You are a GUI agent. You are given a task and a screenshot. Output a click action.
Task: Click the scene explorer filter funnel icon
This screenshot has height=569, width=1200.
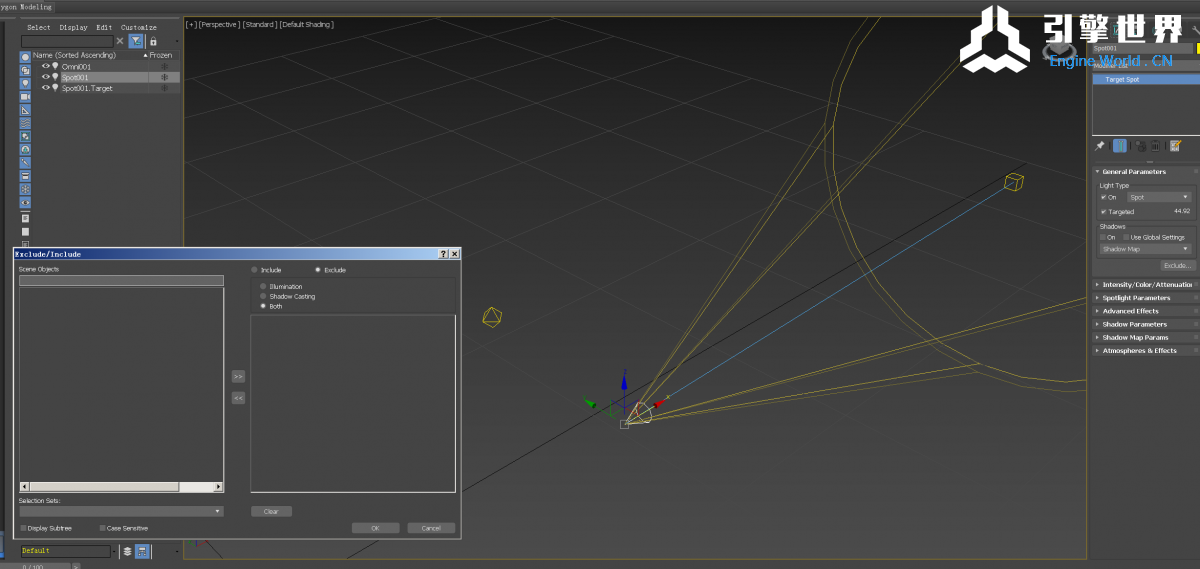click(x=135, y=41)
